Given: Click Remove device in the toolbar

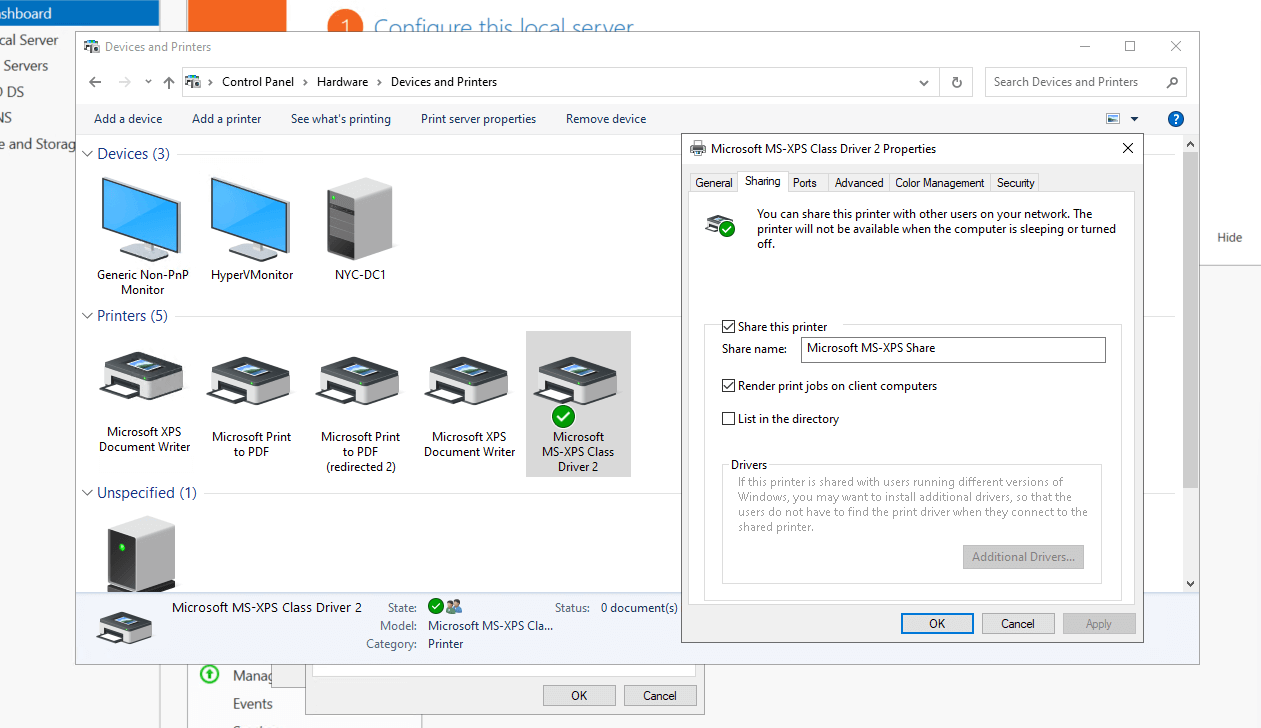Looking at the screenshot, I should pos(606,119).
